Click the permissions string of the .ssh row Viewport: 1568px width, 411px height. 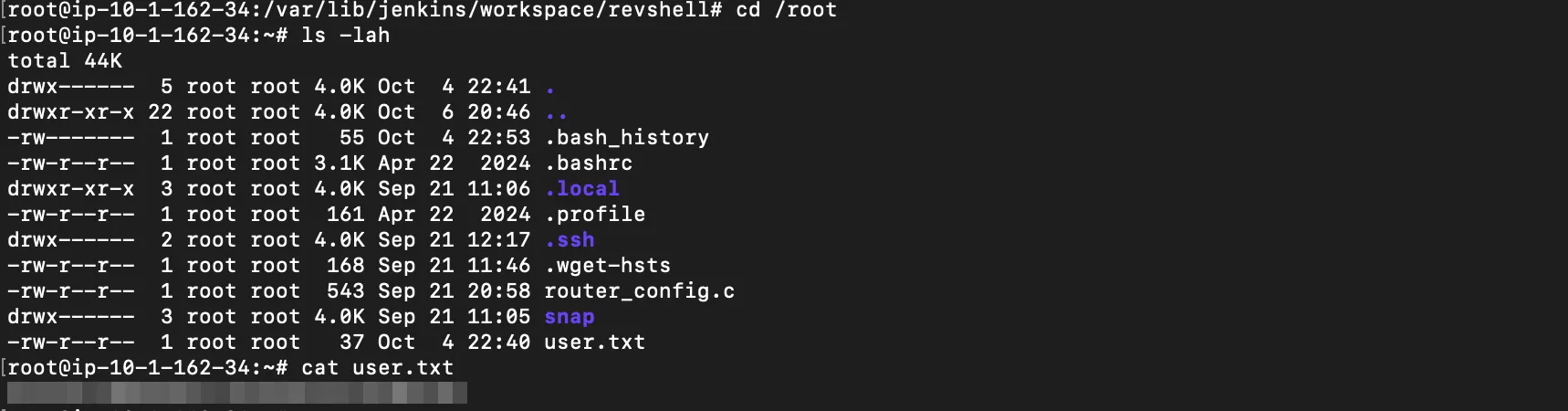[x=71, y=240]
